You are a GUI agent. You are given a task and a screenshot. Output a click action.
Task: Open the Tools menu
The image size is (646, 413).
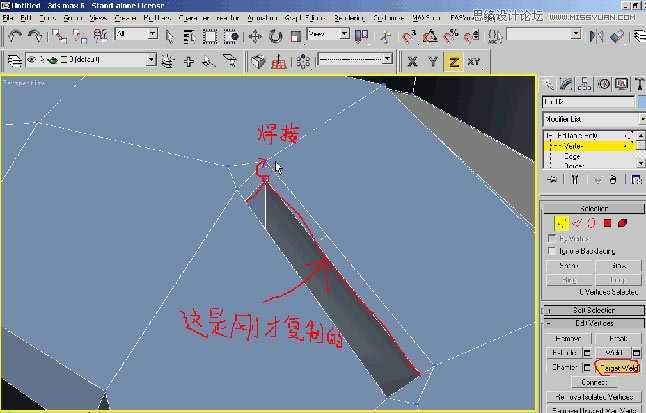coord(48,18)
